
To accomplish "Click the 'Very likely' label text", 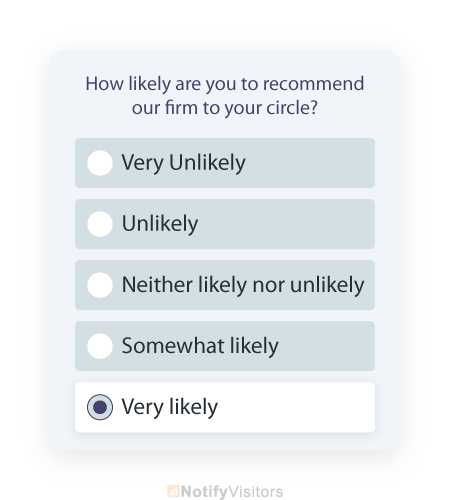I will [x=170, y=407].
